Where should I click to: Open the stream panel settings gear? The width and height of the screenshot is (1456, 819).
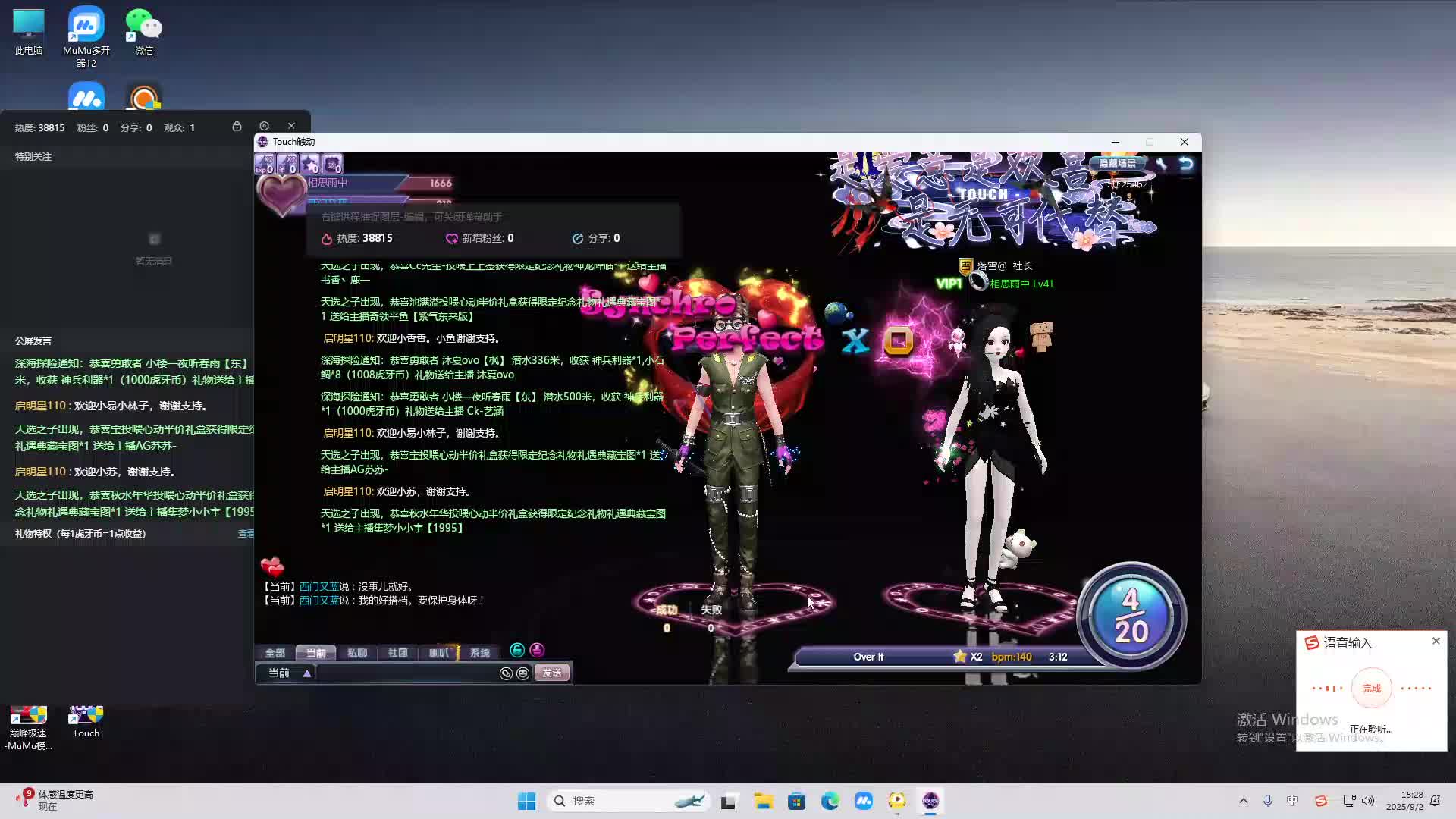[264, 127]
